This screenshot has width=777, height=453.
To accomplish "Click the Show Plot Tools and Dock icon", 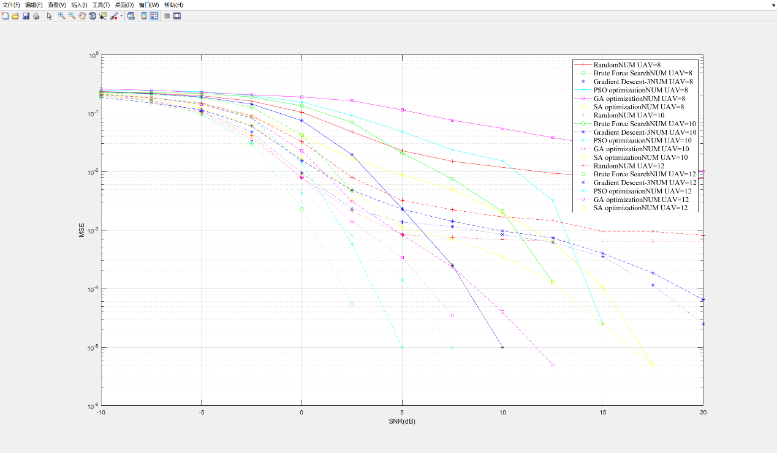I will 177,16.
